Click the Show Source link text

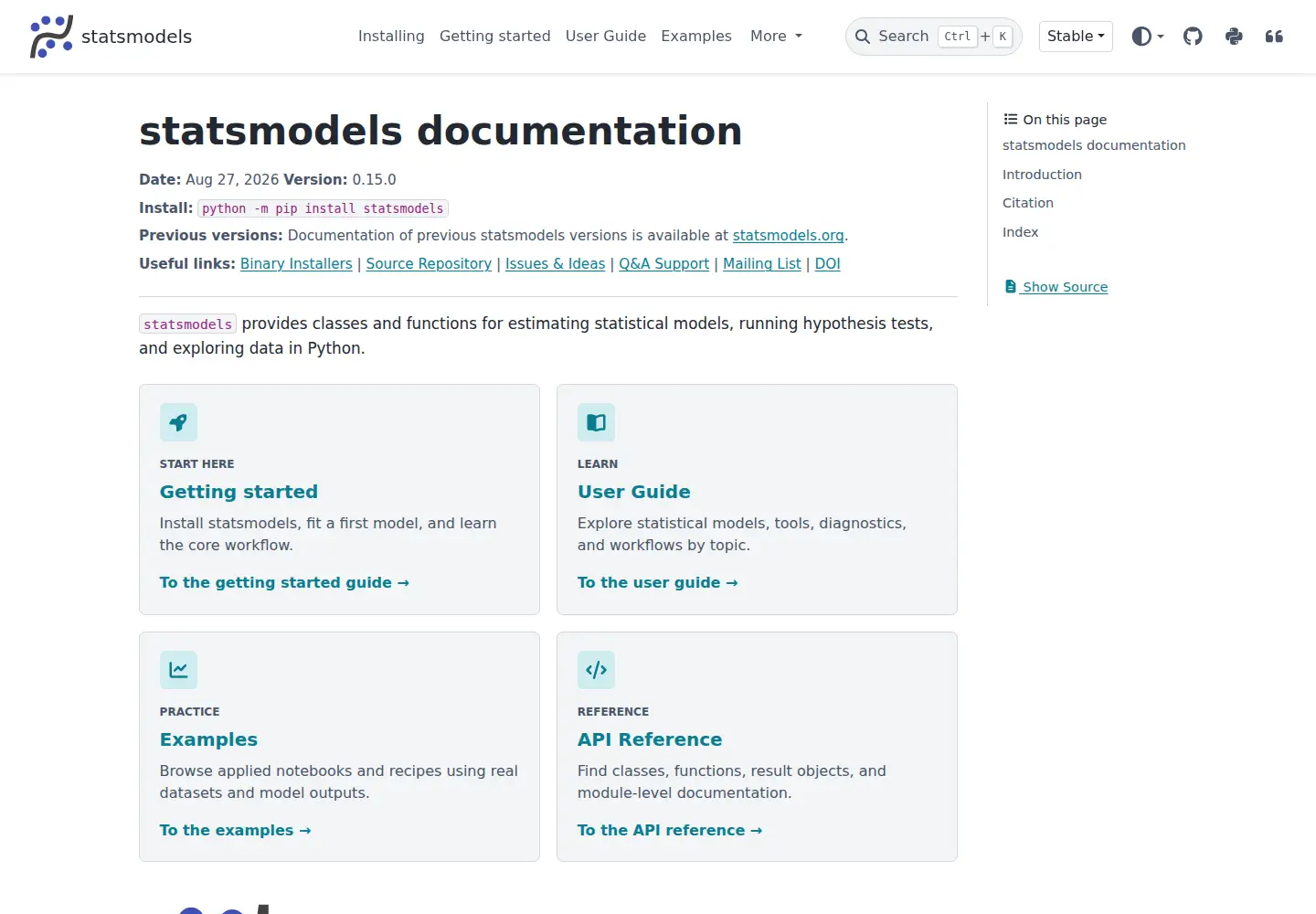click(x=1065, y=287)
